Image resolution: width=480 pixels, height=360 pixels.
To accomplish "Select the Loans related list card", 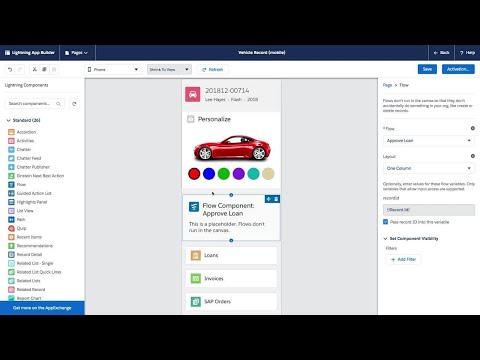I will [231, 255].
